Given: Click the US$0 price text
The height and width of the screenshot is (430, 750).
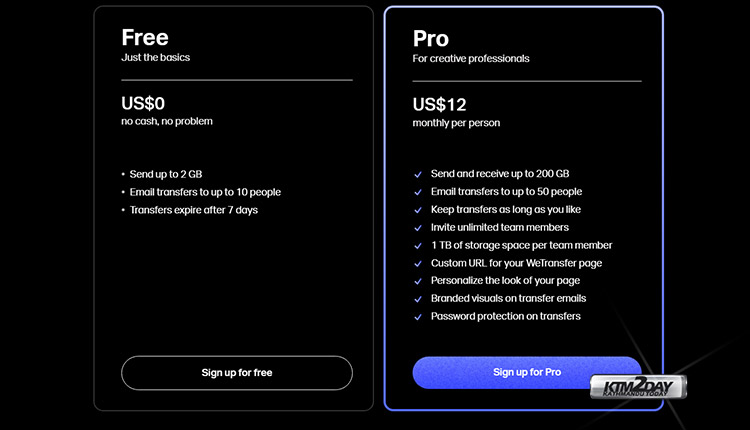Looking at the screenshot, I should 143,103.
